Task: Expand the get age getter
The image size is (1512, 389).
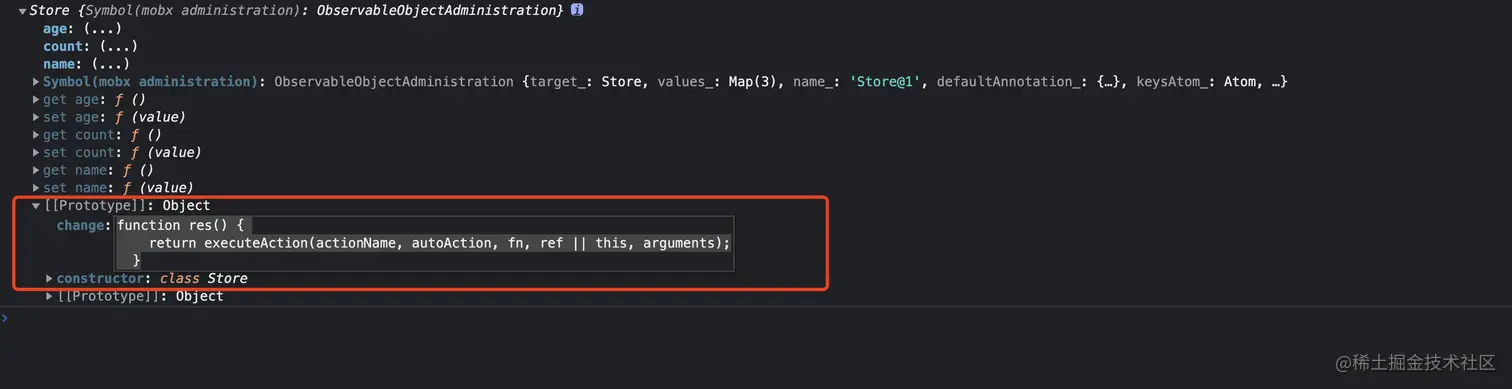Action: tap(36, 99)
